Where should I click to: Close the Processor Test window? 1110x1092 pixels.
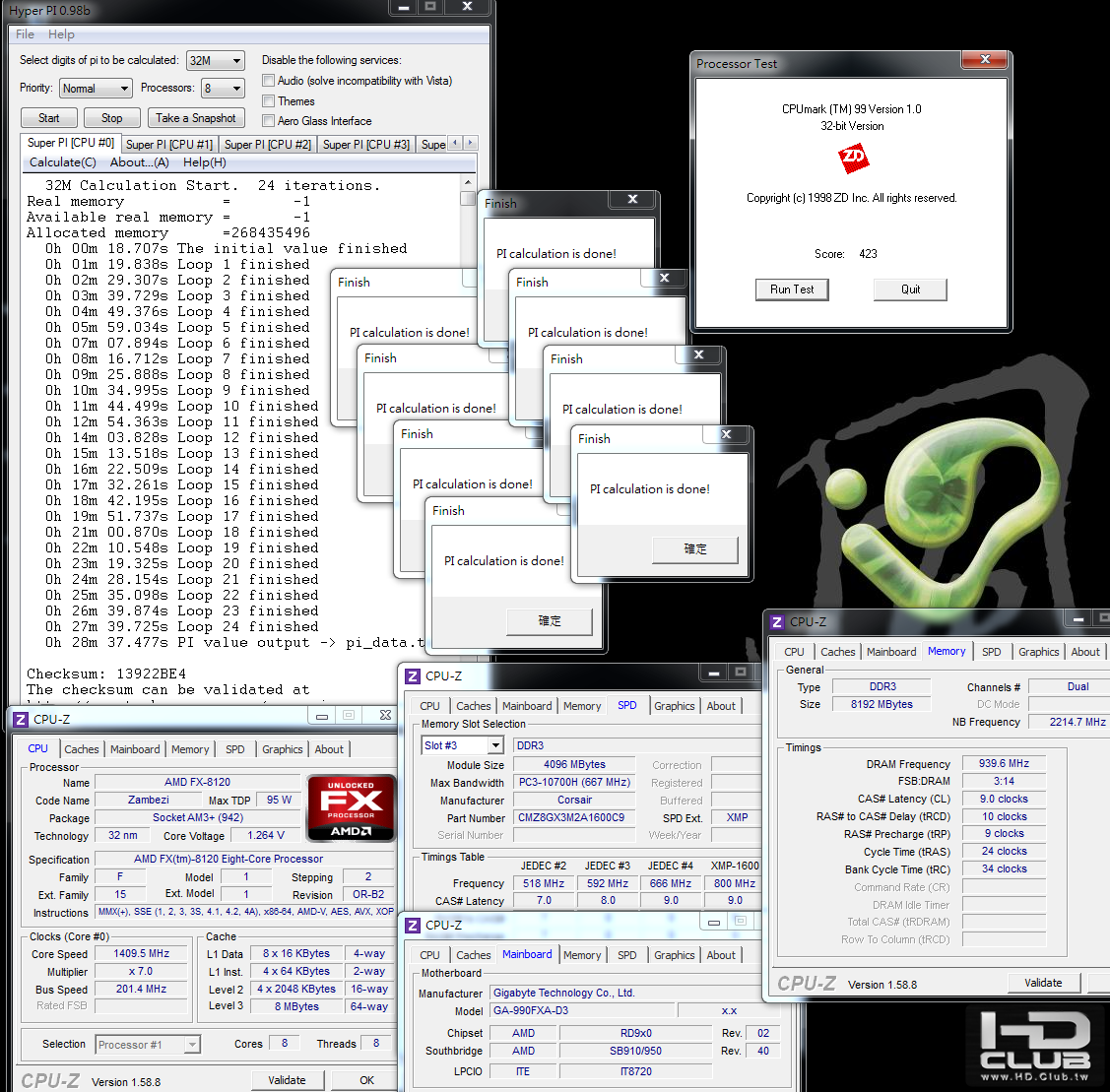pos(984,59)
